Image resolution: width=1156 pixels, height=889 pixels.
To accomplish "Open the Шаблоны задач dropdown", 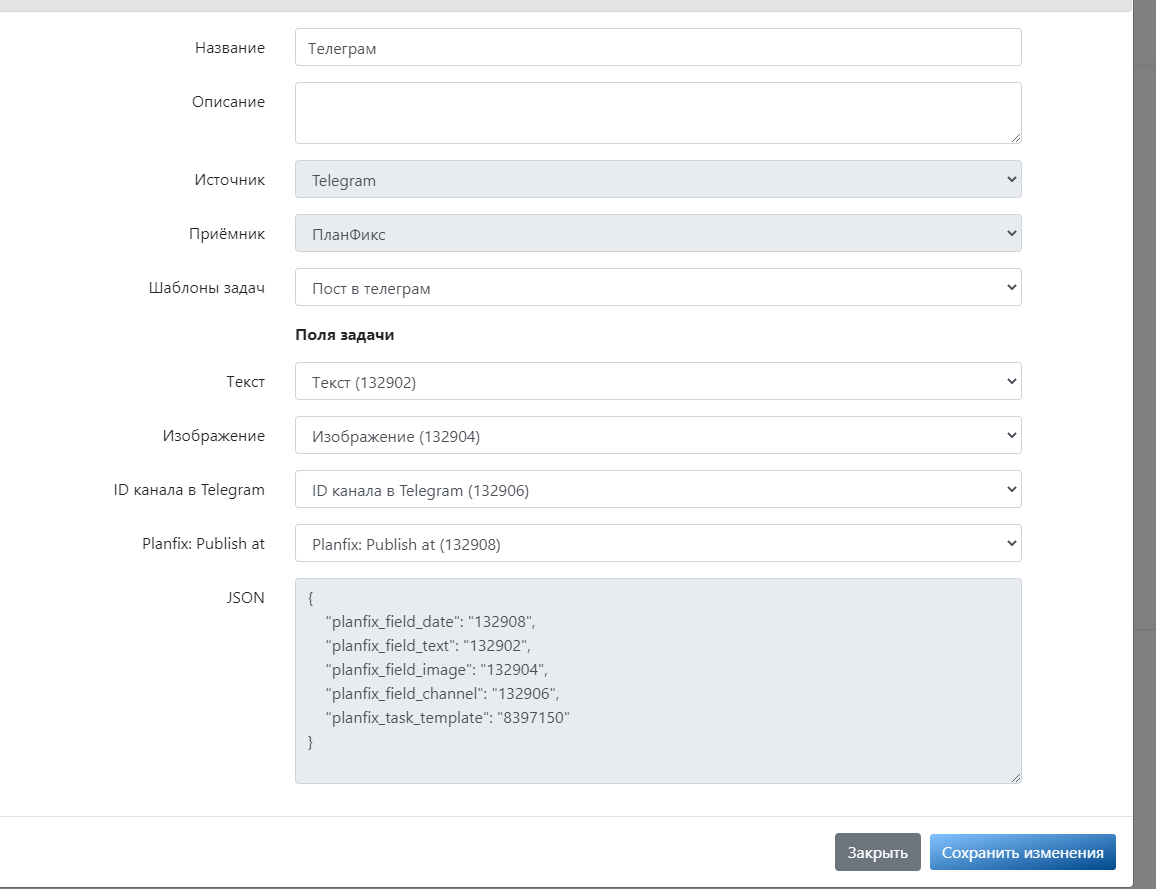I will (658, 287).
